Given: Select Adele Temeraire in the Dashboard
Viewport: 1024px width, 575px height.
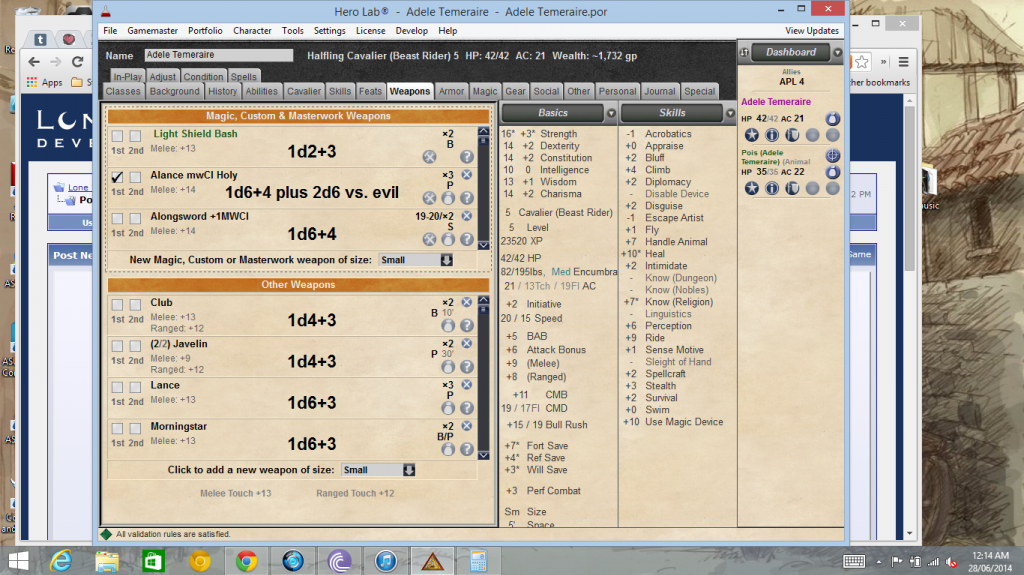Looking at the screenshot, I should coord(776,102).
